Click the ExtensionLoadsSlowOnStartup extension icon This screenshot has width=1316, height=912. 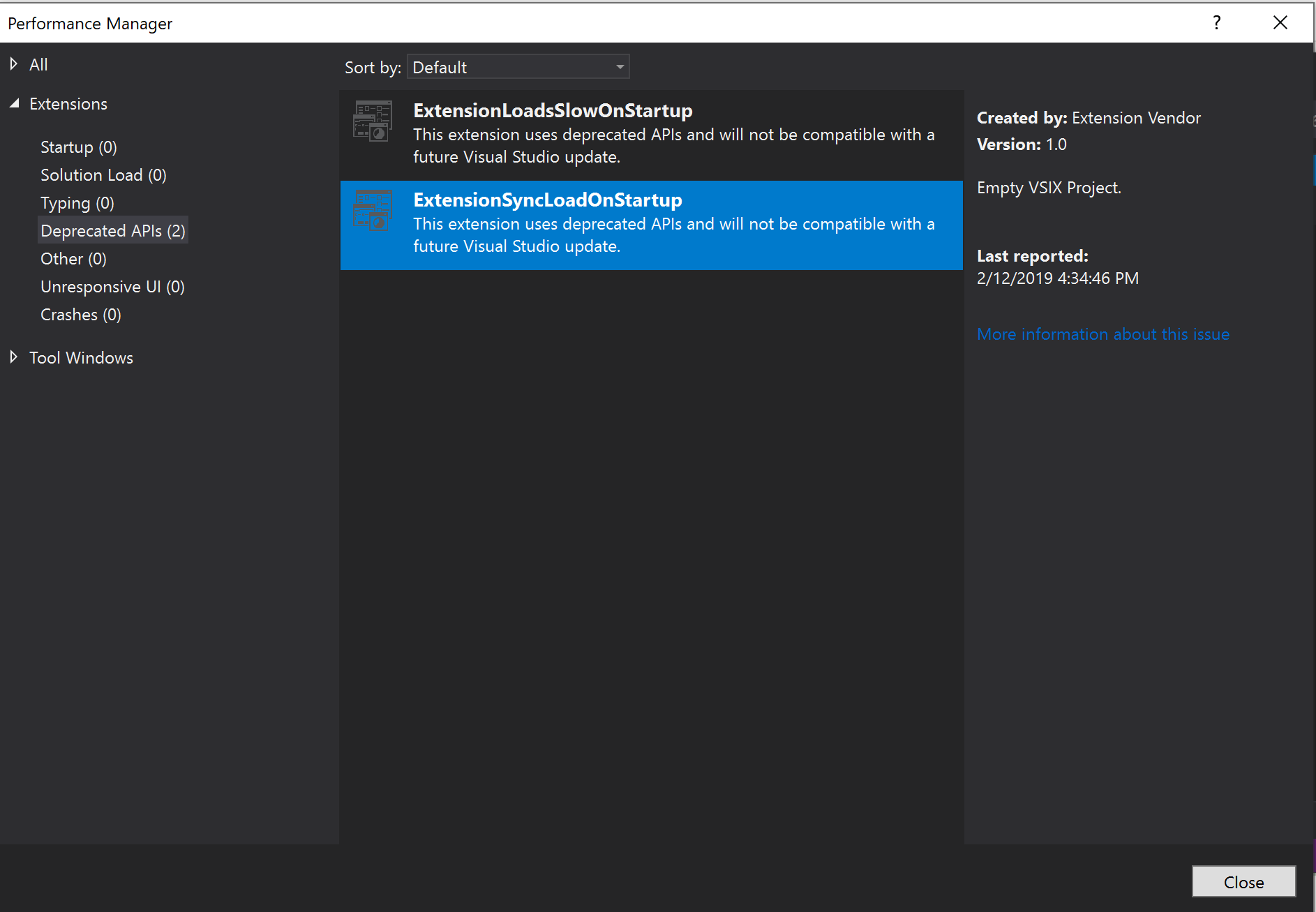[373, 121]
